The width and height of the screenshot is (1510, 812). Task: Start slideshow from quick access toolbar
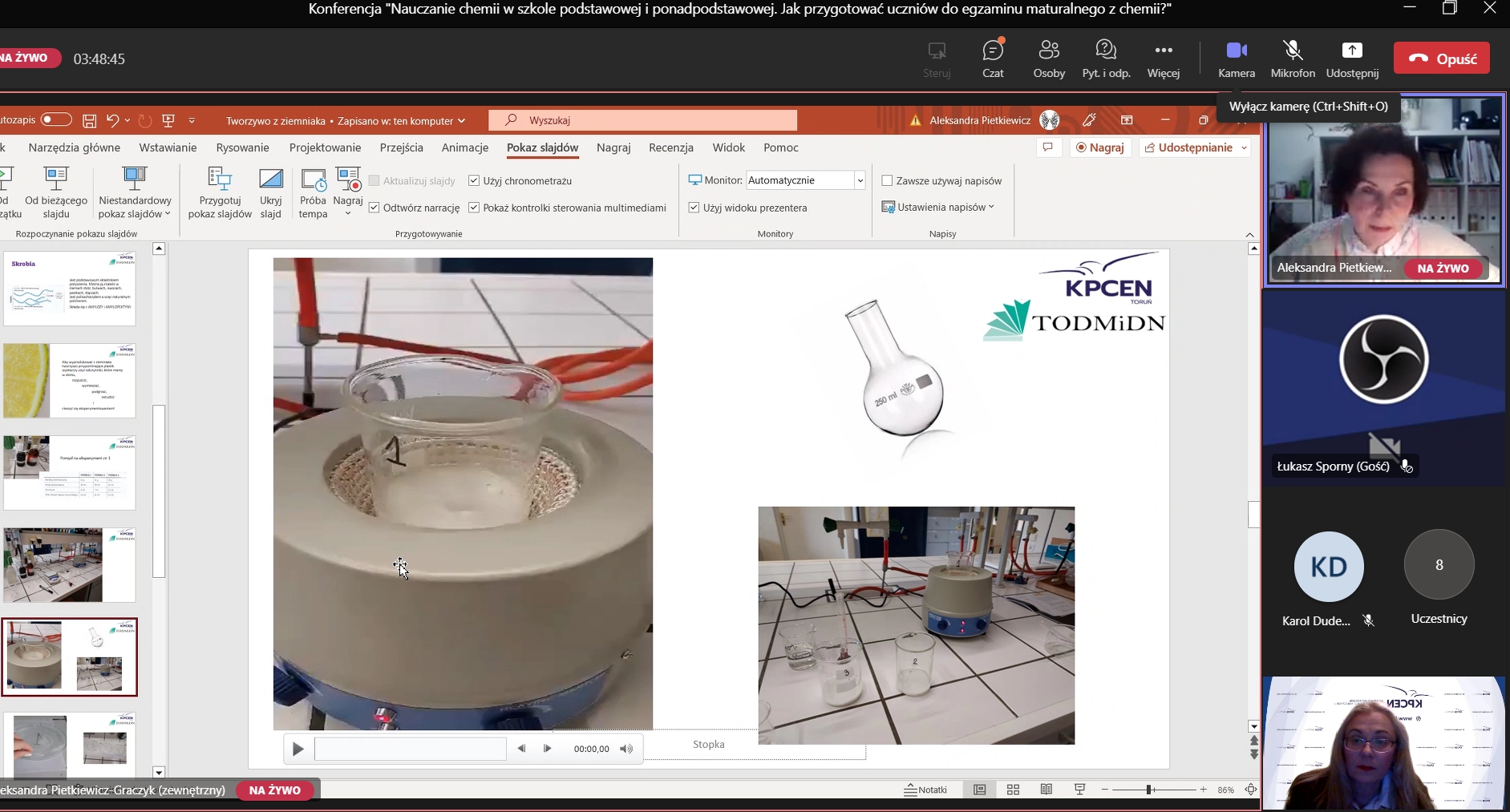point(168,121)
